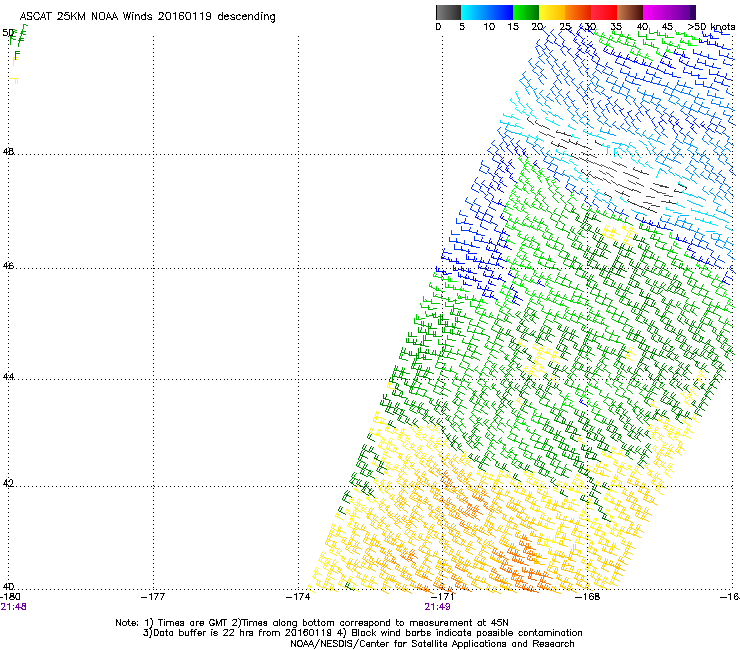Image resolution: width=740 pixels, height=650 pixels.
Task: Click the purple time stamp '21:49'
Action: click(x=437, y=607)
